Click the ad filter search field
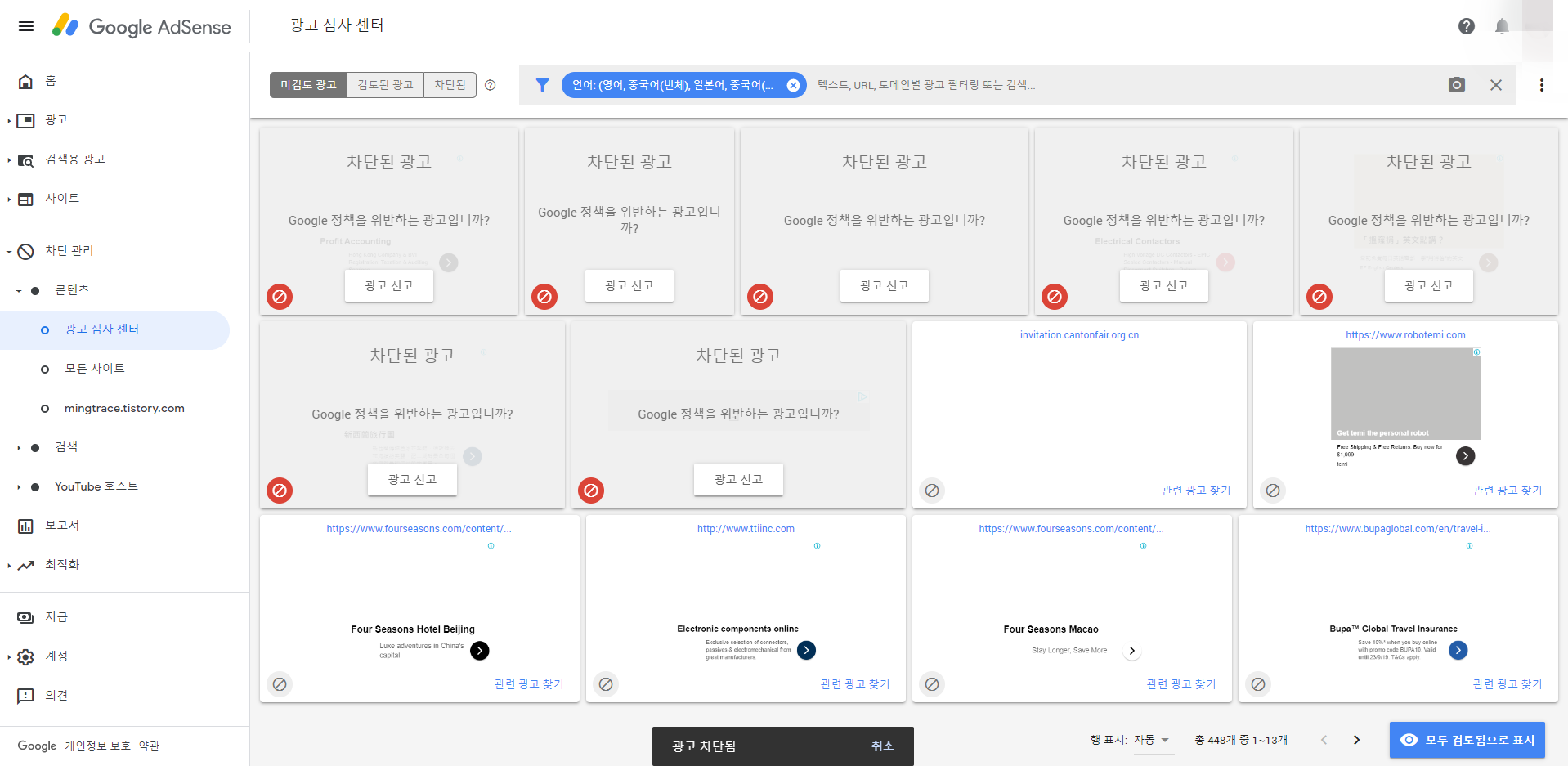 (x=1124, y=85)
